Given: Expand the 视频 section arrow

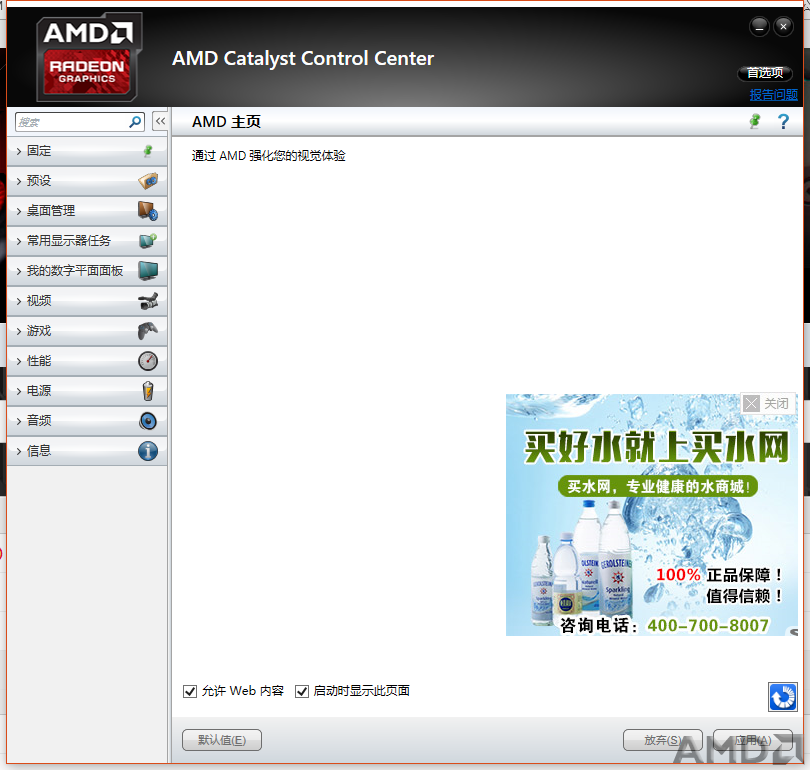Looking at the screenshot, I should click(19, 301).
